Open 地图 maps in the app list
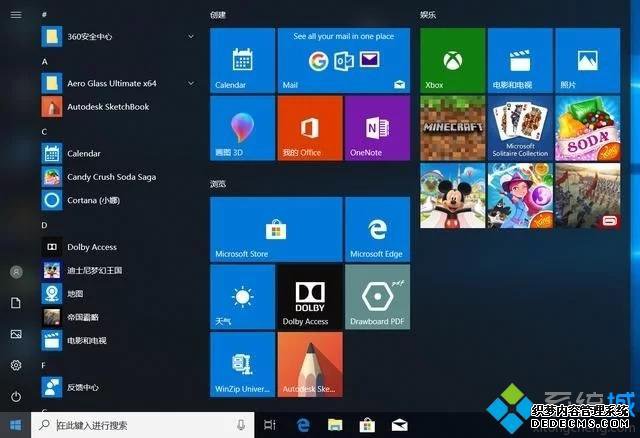 pos(118,293)
